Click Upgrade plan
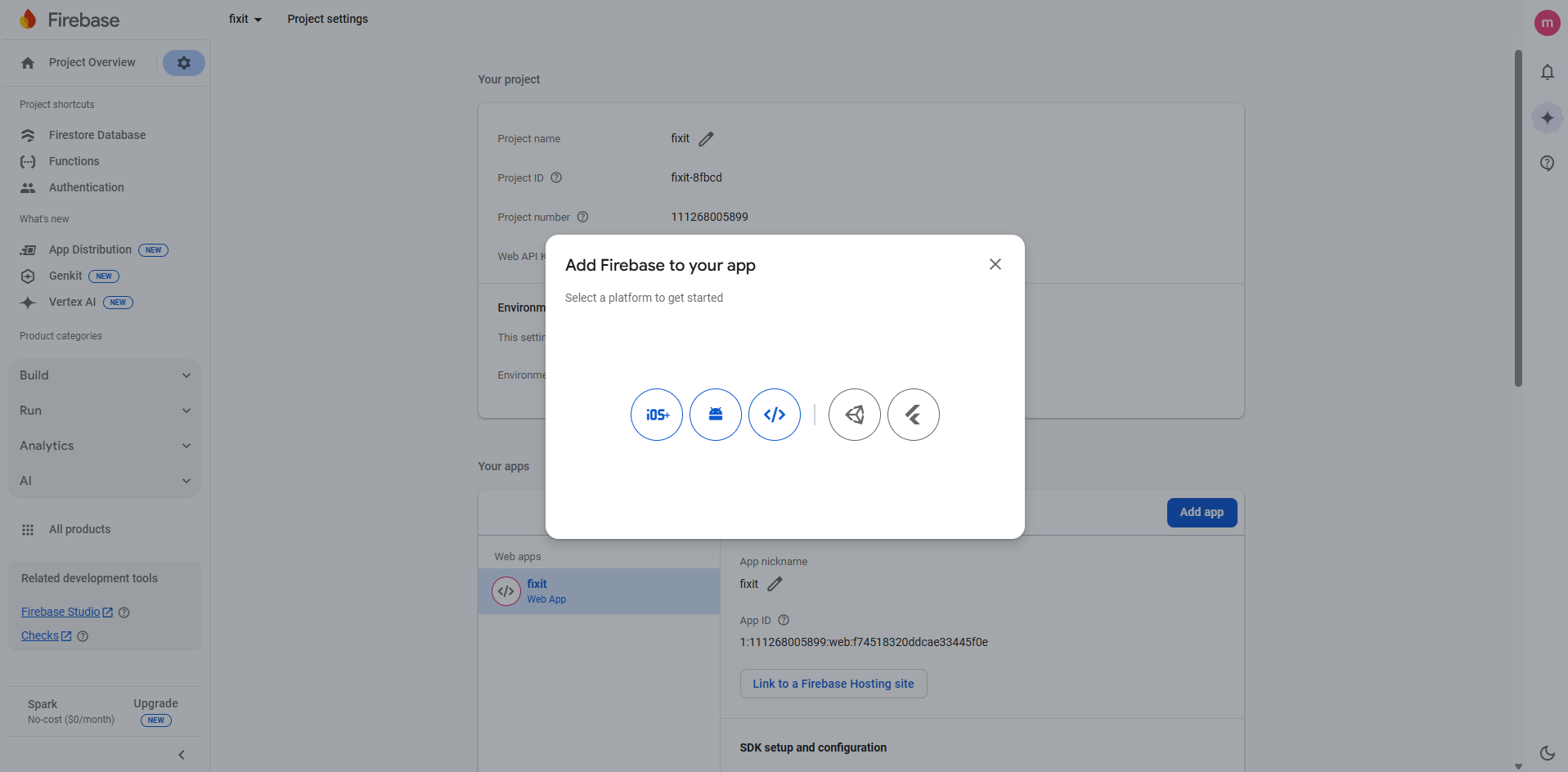 point(155,703)
